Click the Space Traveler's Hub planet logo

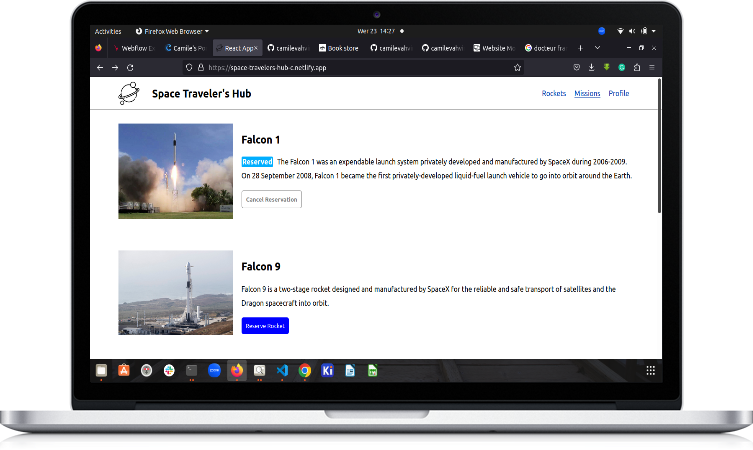coord(129,93)
